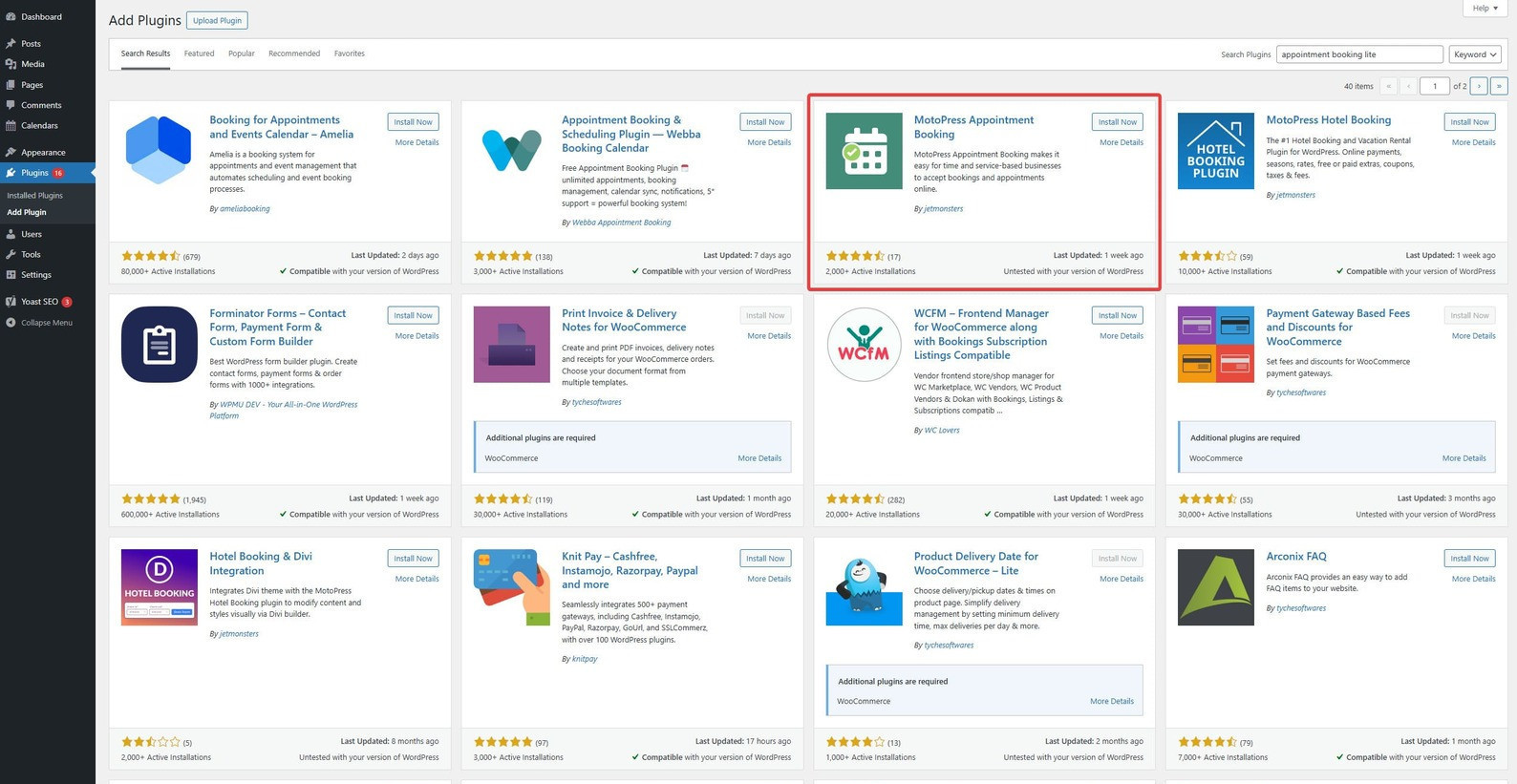
Task: Go to the next results page
Action: [x=1479, y=86]
